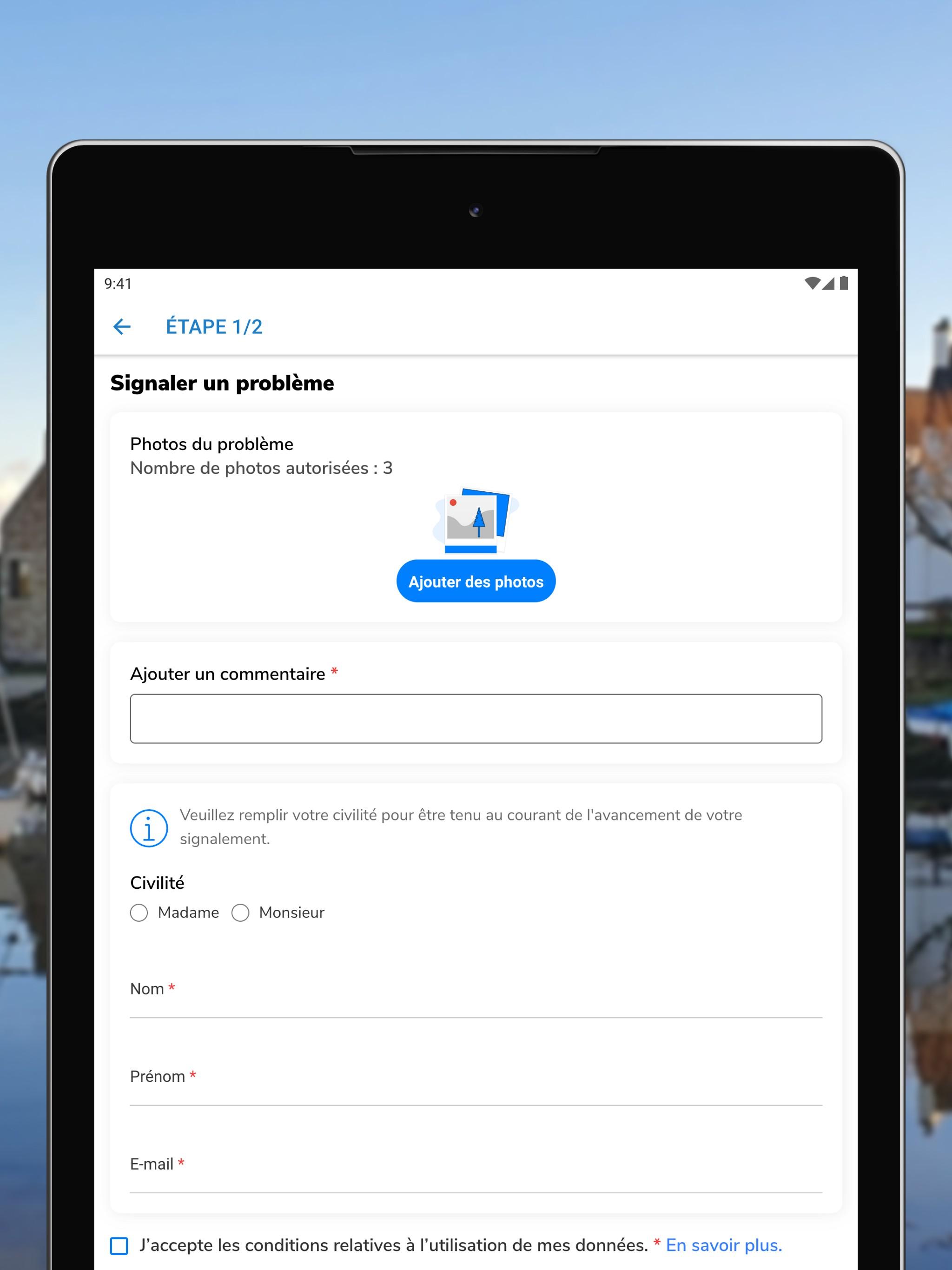Click the Ajouter des photos button
Viewport: 952px width, 1270px height.
point(476,581)
